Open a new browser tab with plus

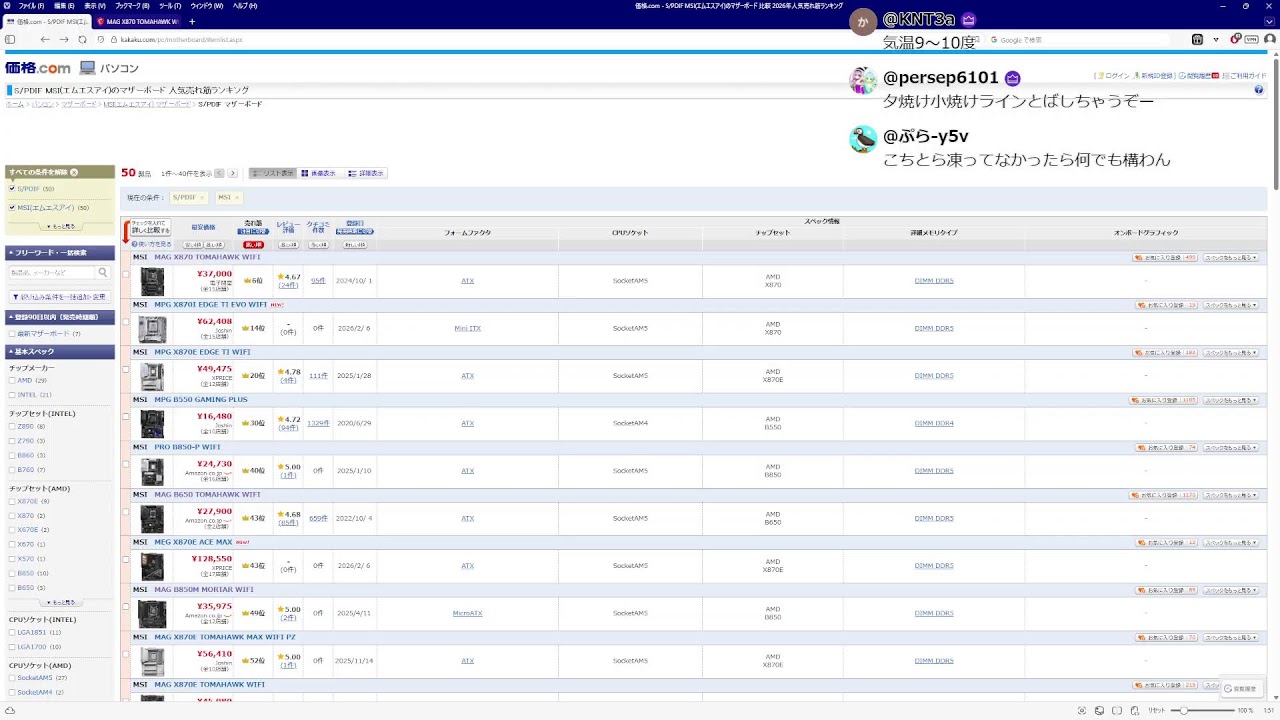pos(192,21)
